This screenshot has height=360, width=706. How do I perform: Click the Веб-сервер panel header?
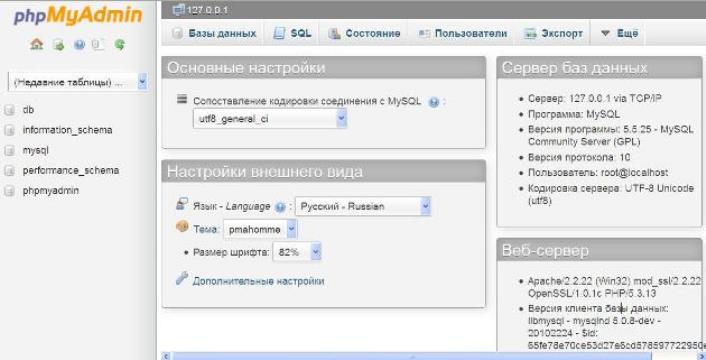599,250
